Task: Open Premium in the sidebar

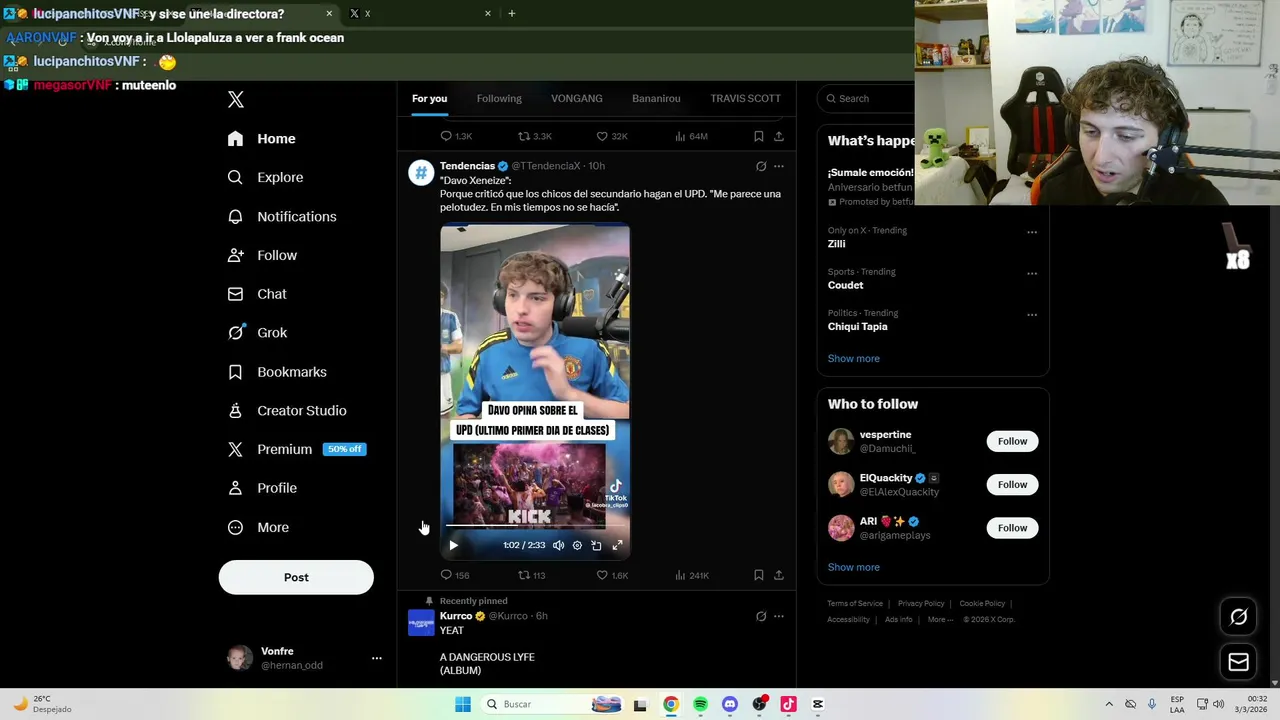Action: pyautogui.click(x=297, y=449)
